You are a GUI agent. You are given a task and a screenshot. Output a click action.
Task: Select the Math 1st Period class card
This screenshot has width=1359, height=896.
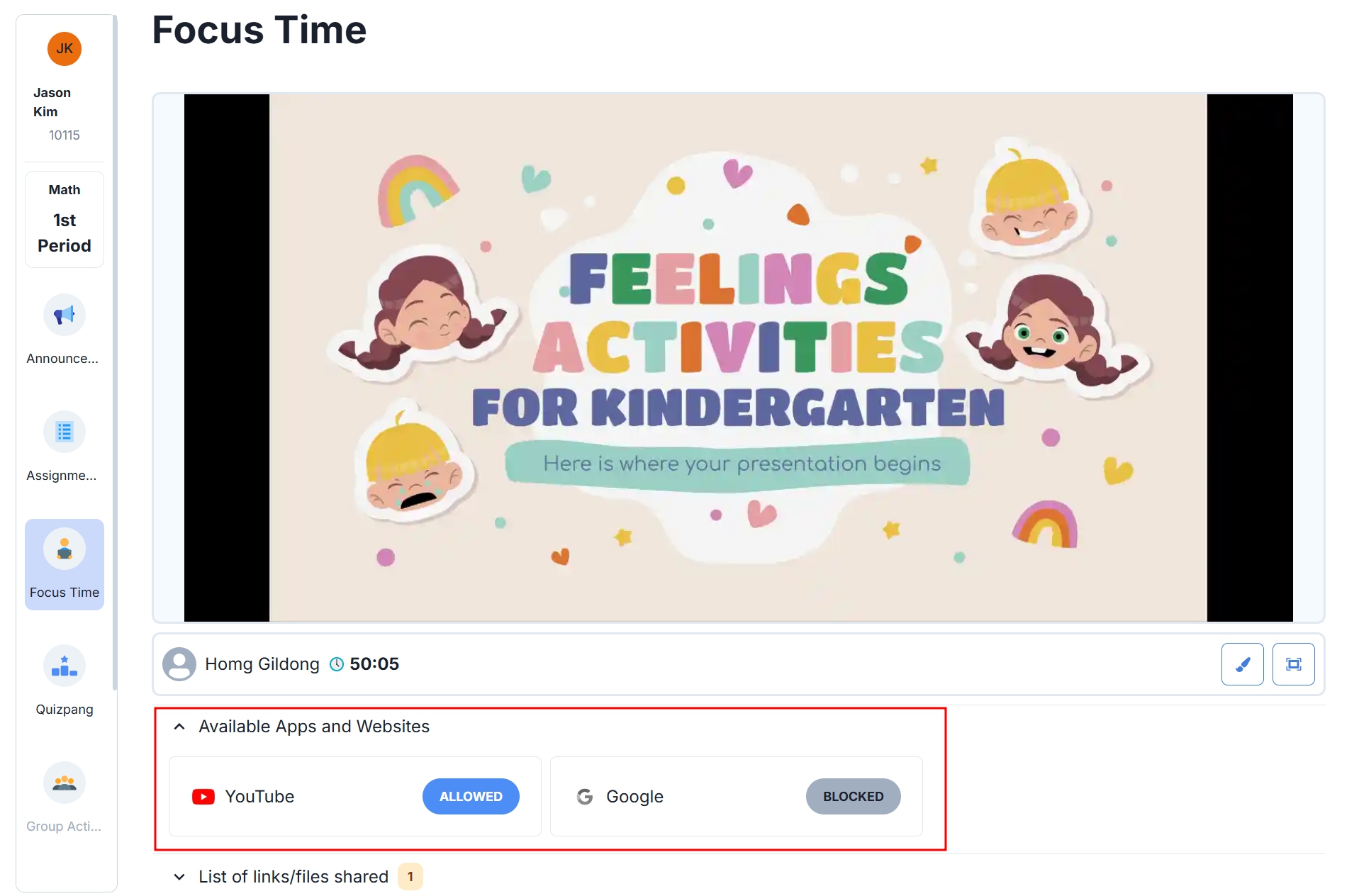pyautogui.click(x=65, y=219)
